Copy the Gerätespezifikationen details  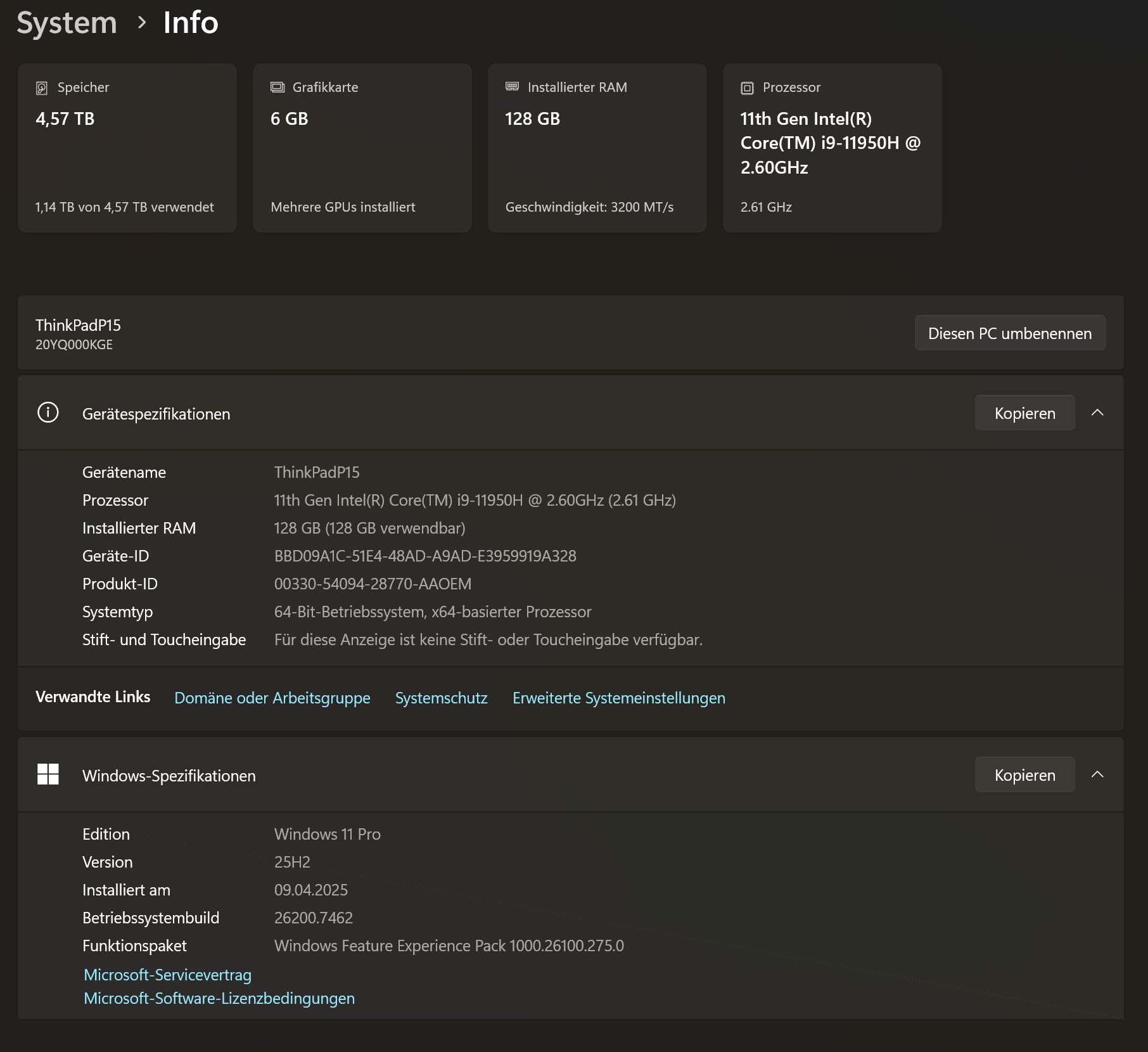[1024, 413]
